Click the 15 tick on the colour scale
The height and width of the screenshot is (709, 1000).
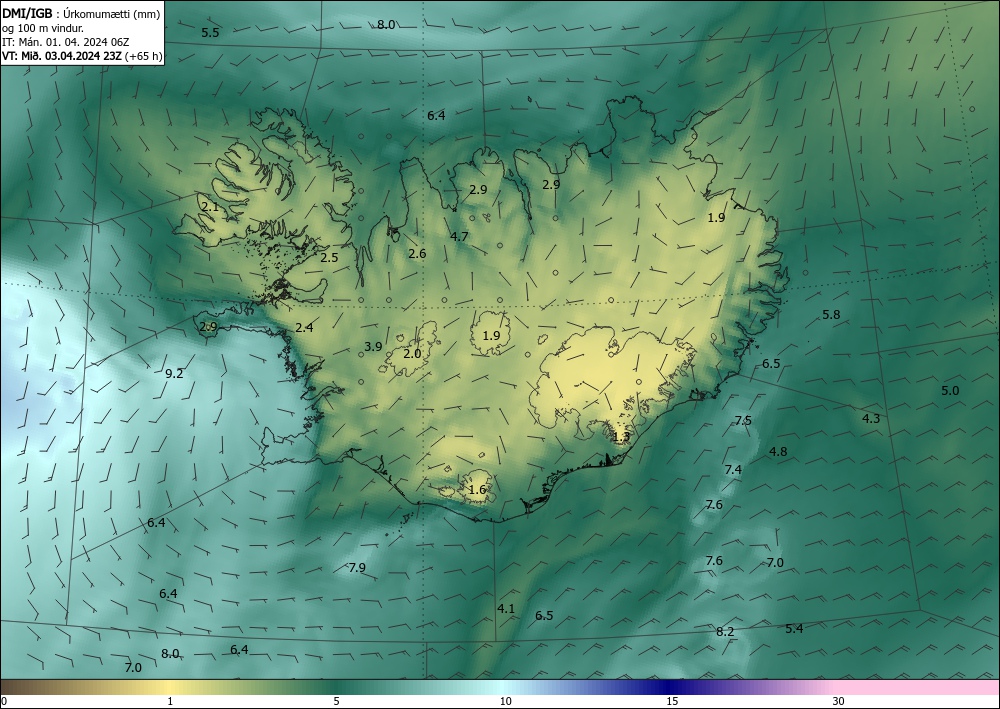point(672,701)
